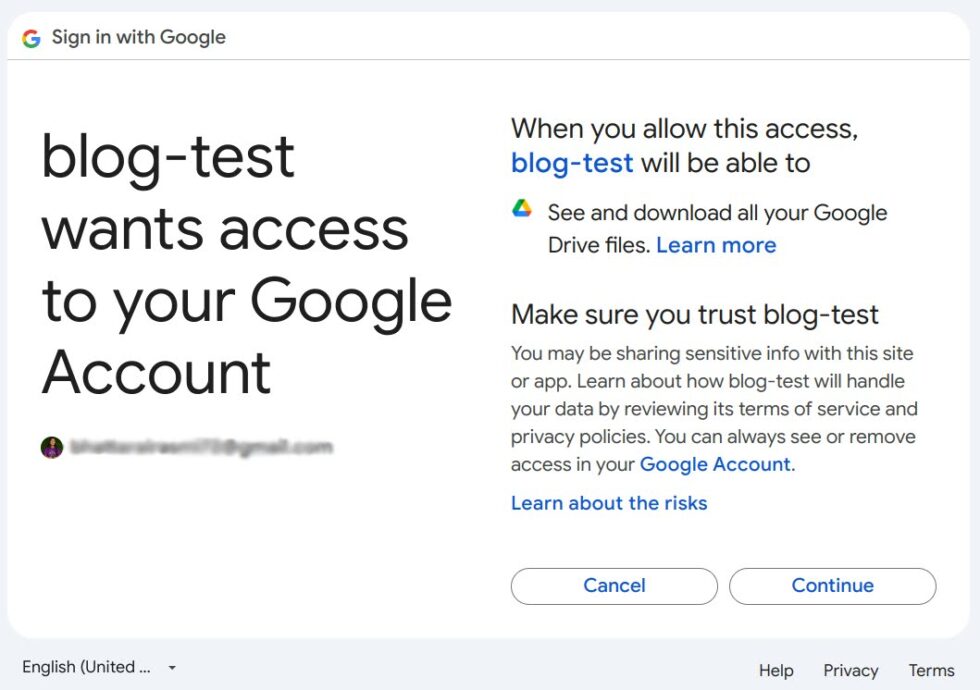Click the Cancel button
The width and height of the screenshot is (980, 690).
tap(613, 586)
